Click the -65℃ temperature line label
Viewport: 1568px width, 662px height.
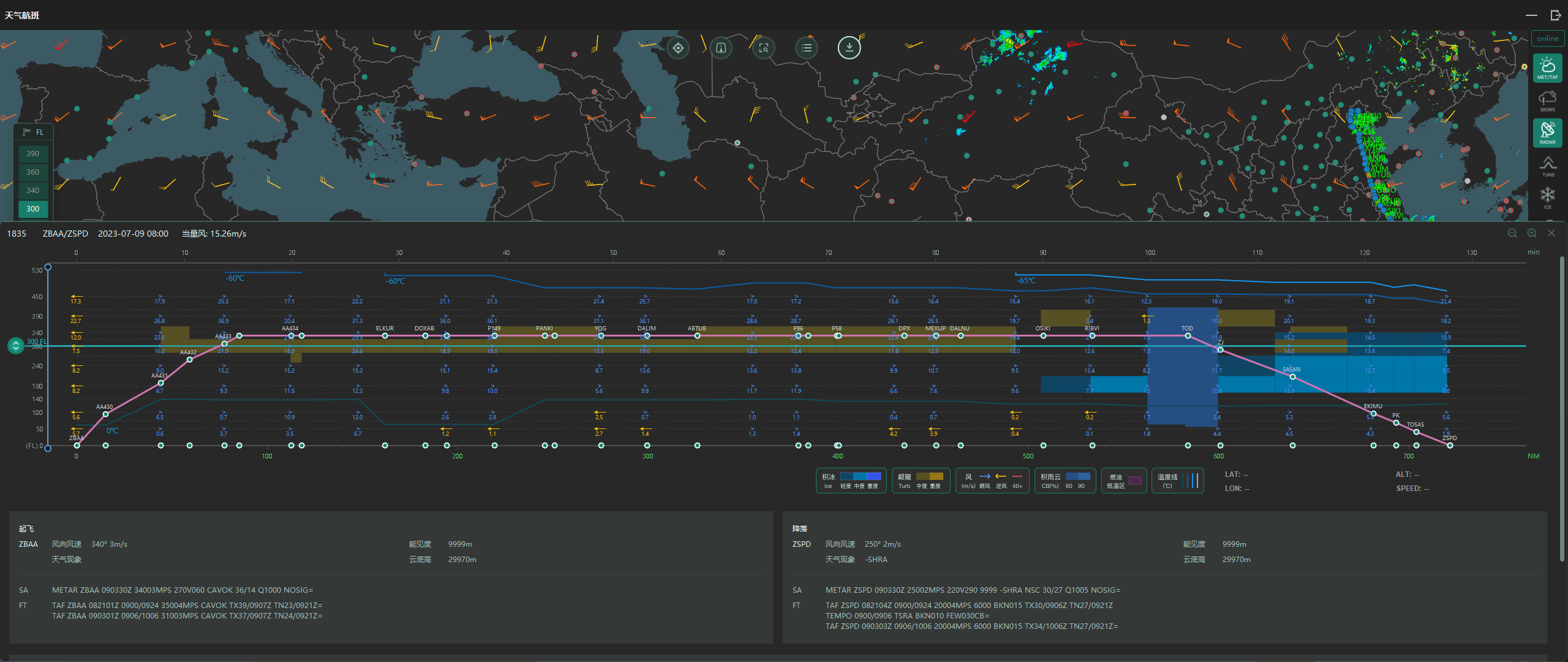1027,281
